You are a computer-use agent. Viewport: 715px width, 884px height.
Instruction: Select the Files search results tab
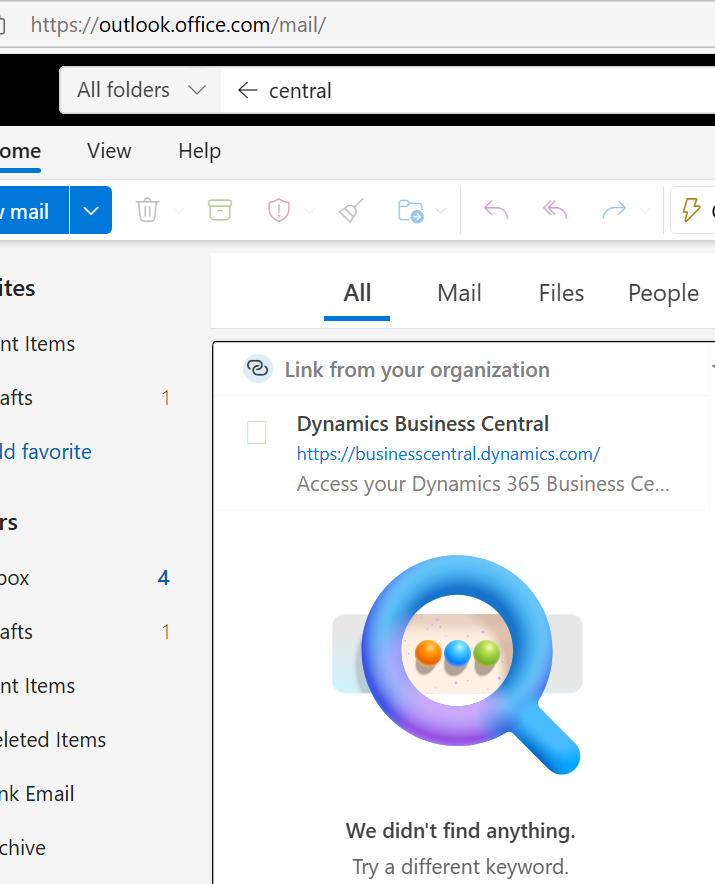point(561,293)
